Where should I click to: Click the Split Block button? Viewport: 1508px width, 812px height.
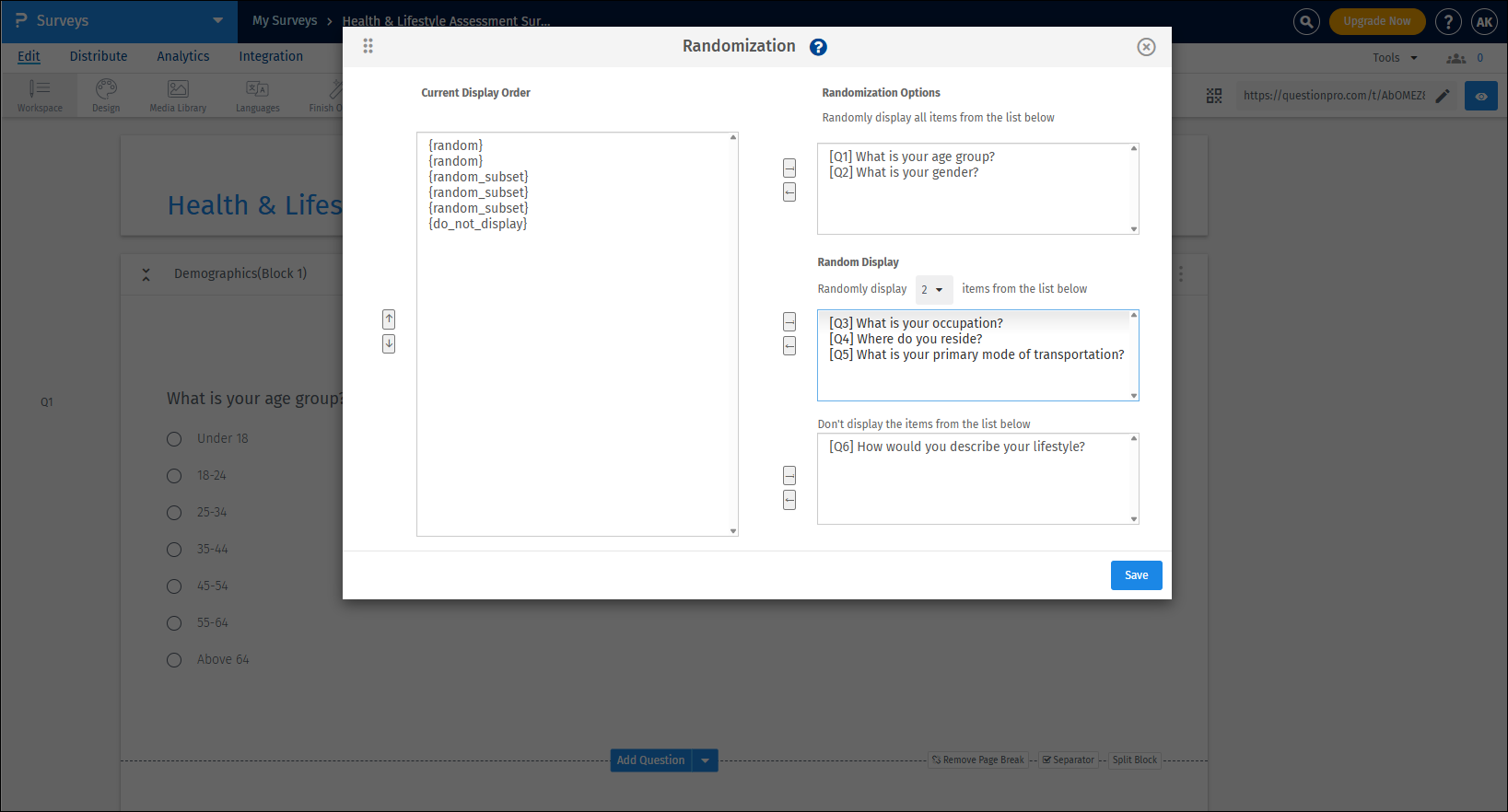coord(1135,760)
